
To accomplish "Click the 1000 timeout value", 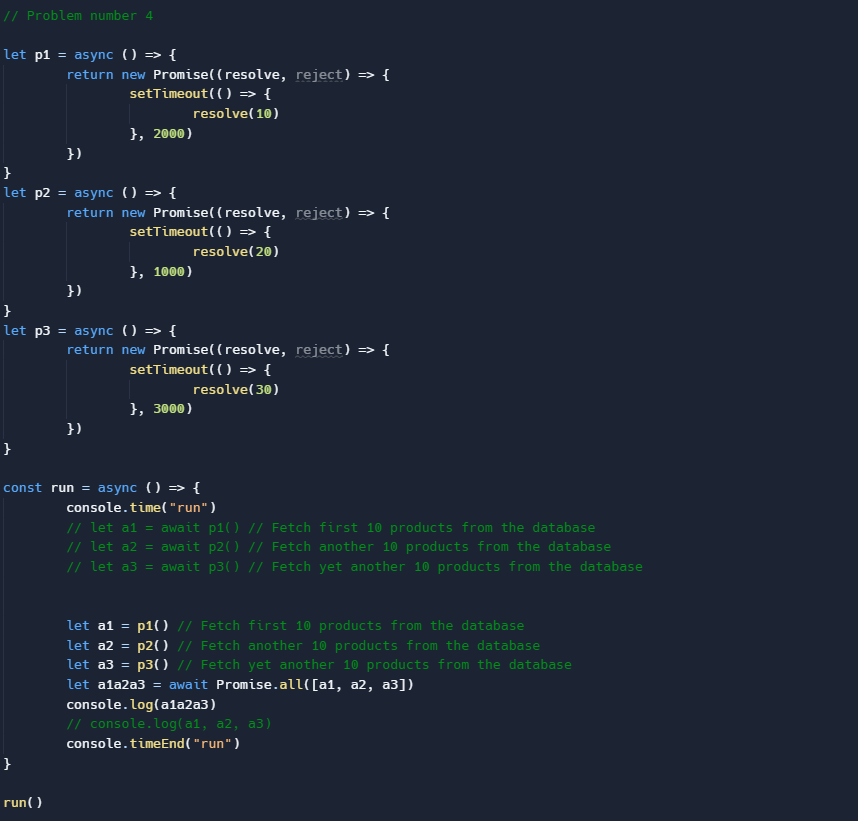I will (x=169, y=271).
